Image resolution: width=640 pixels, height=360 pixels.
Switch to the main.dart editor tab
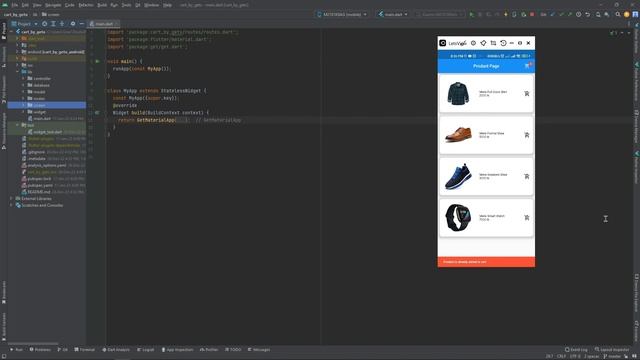(104, 24)
